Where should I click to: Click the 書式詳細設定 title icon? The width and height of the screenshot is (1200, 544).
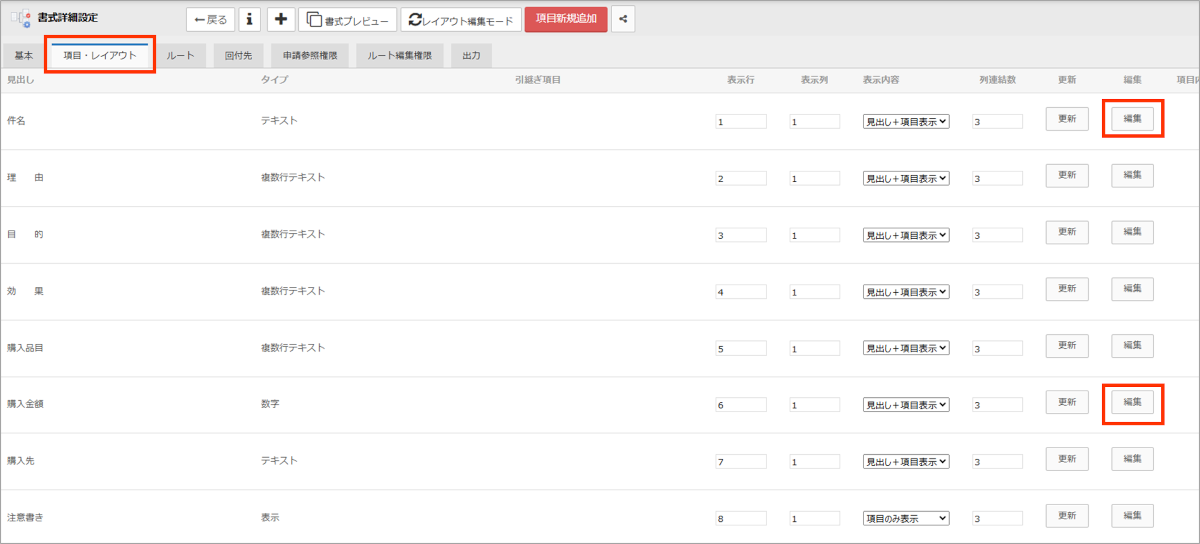pyautogui.click(x=20, y=19)
